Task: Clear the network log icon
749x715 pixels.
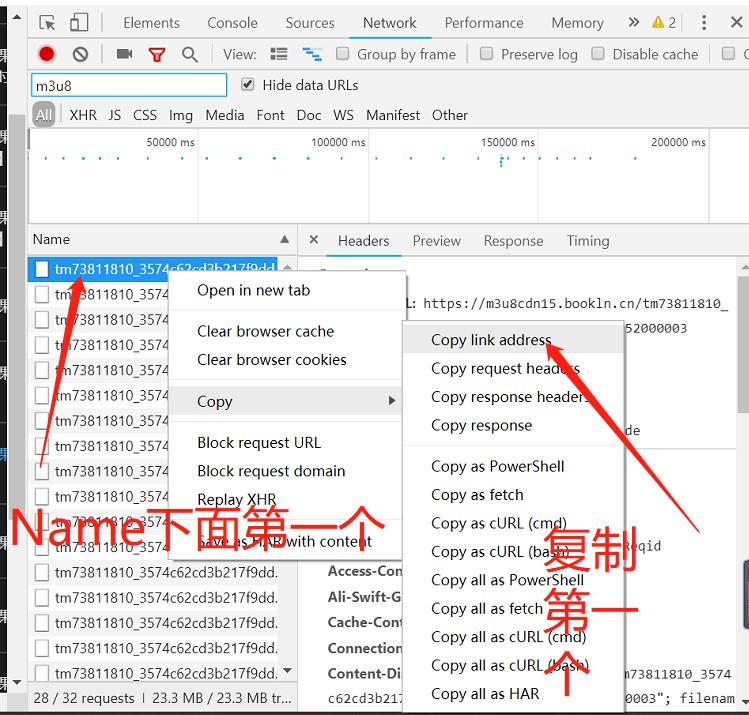Action: (x=80, y=54)
